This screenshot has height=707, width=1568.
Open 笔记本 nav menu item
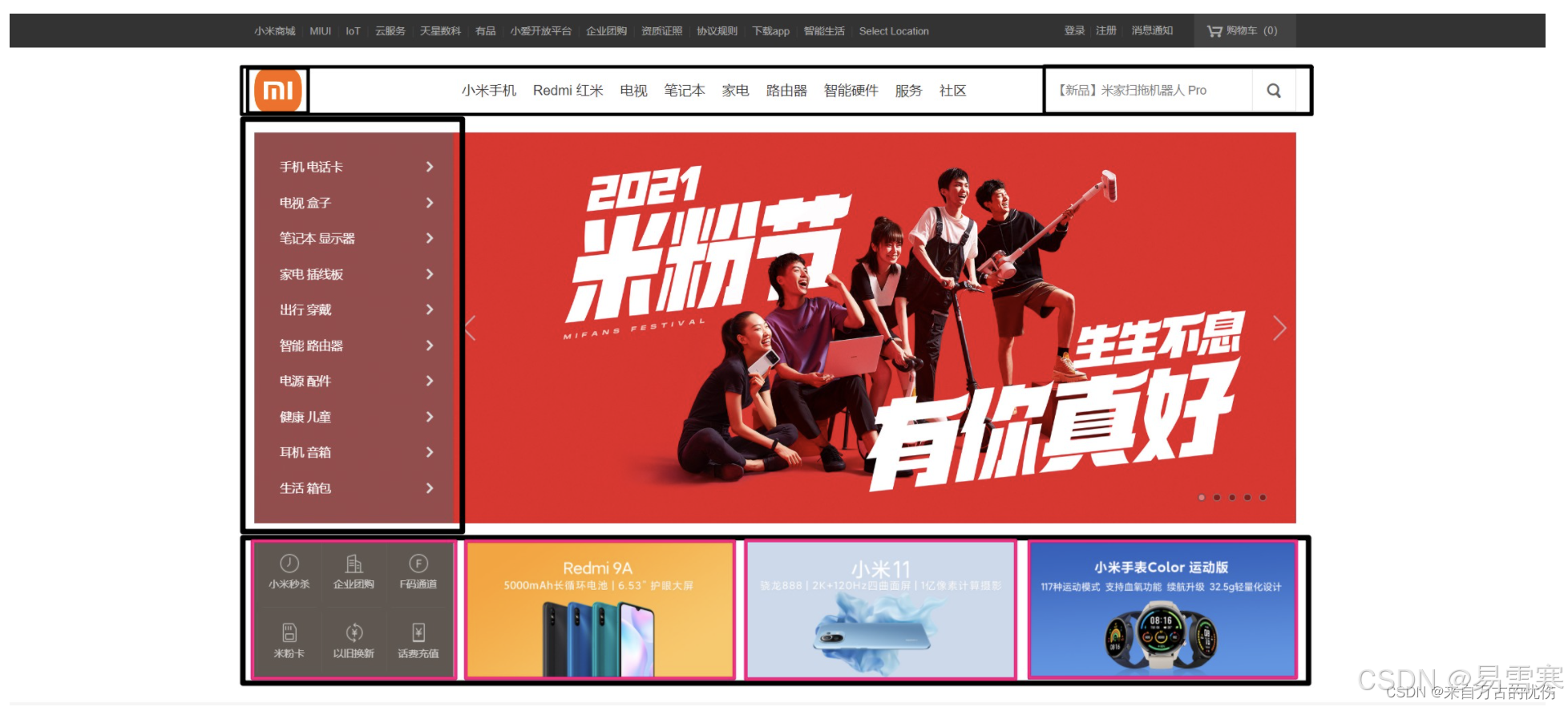tap(685, 91)
